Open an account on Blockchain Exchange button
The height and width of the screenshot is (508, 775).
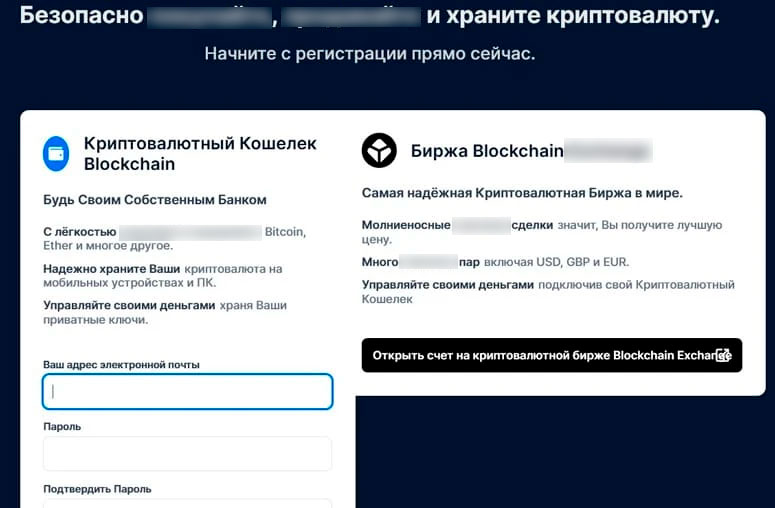551,355
